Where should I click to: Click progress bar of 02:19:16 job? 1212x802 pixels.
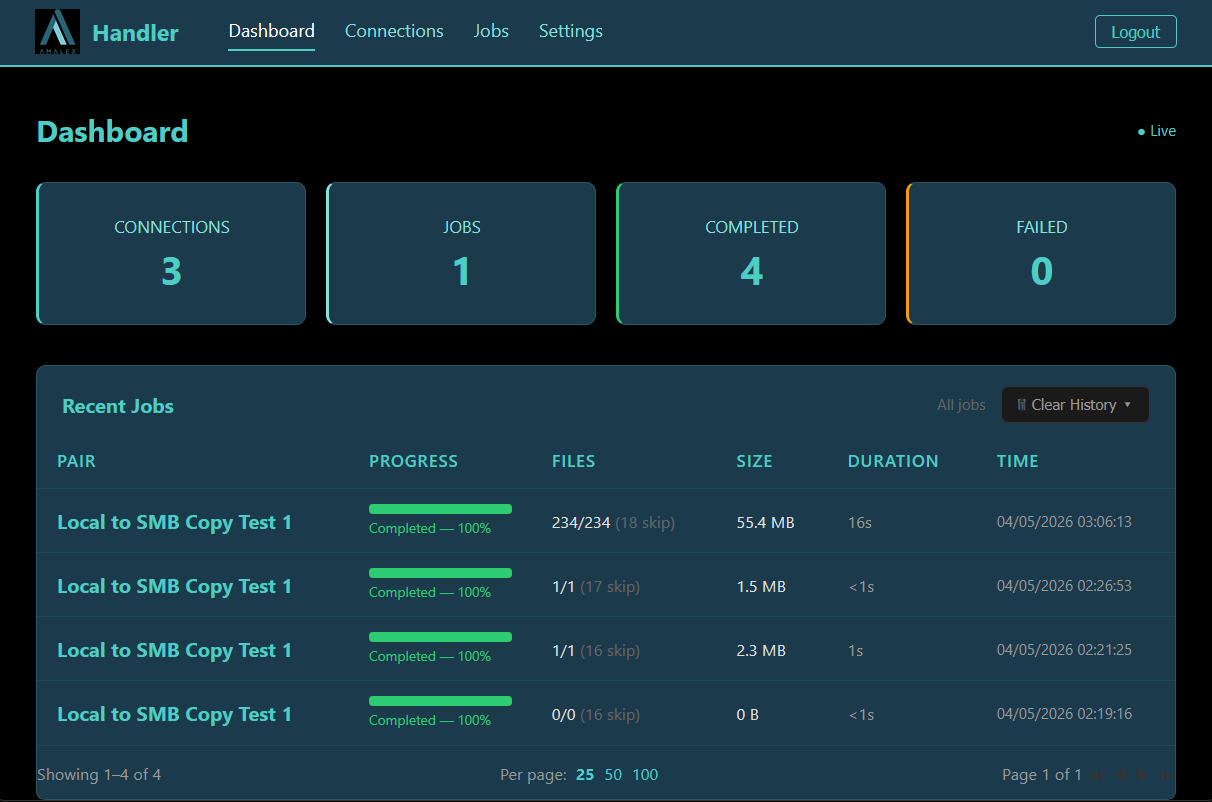[440, 701]
